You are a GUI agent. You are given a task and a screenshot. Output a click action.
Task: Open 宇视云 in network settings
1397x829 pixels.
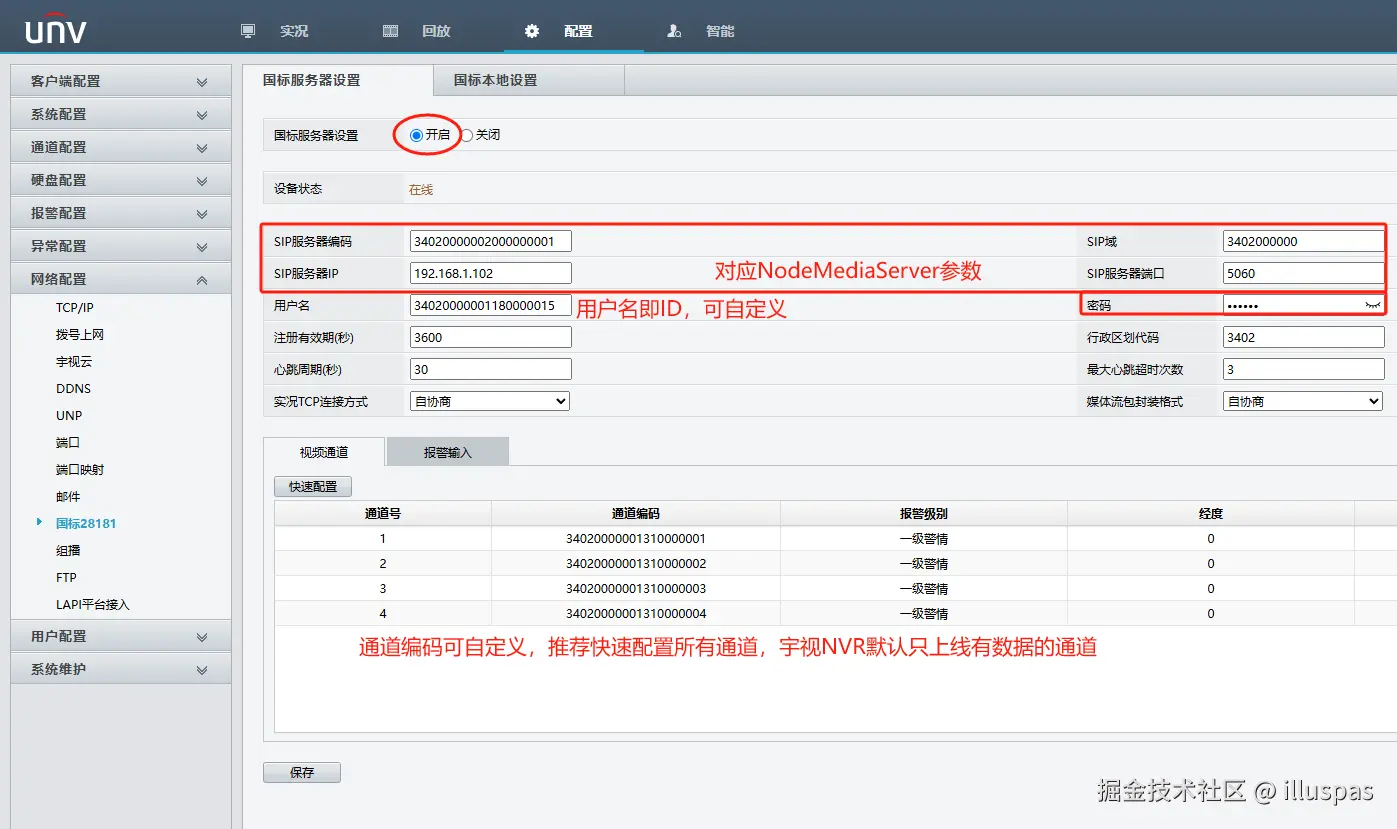point(74,362)
